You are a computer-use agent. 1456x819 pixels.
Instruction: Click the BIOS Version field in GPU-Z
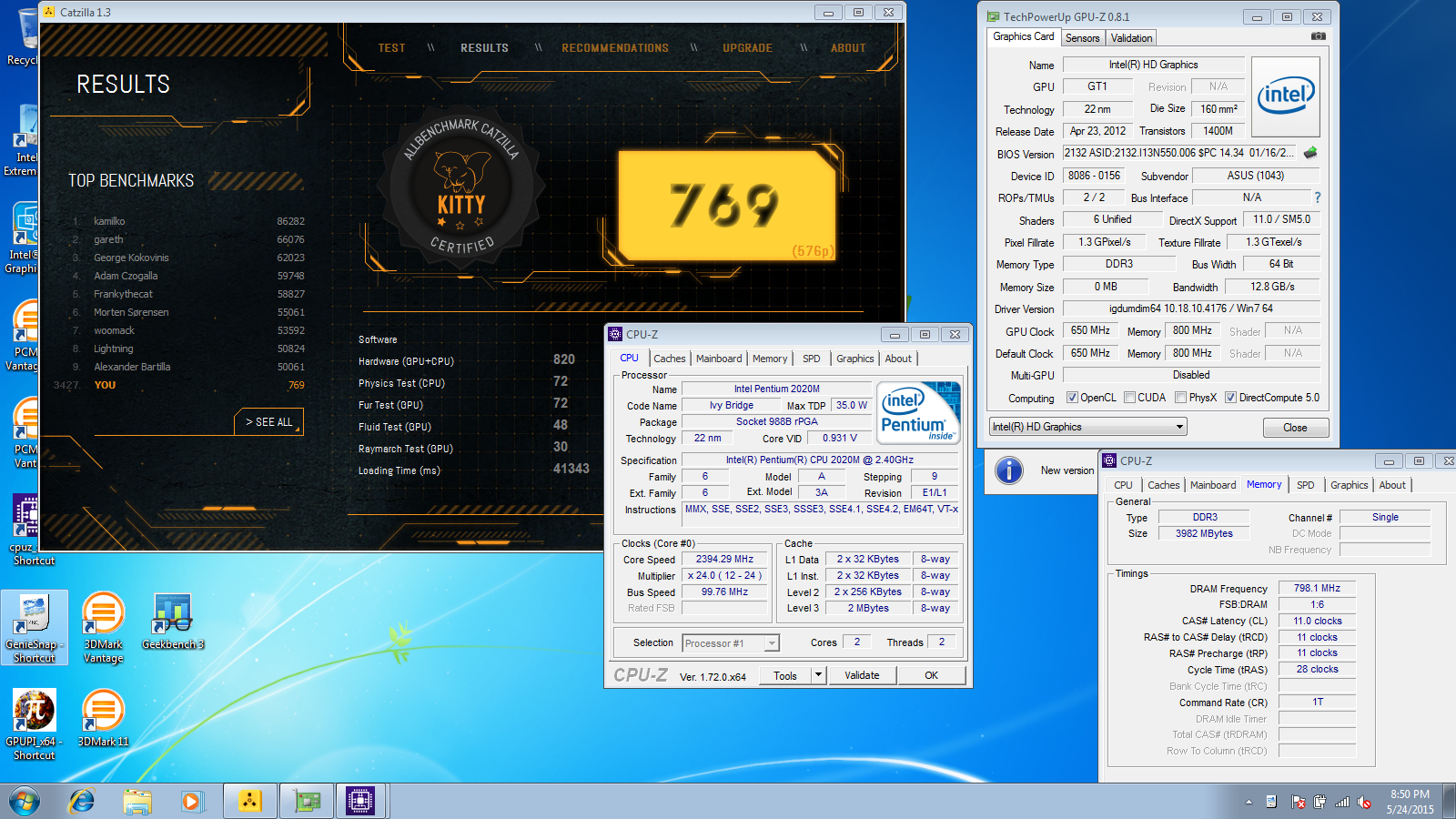pos(1181,154)
